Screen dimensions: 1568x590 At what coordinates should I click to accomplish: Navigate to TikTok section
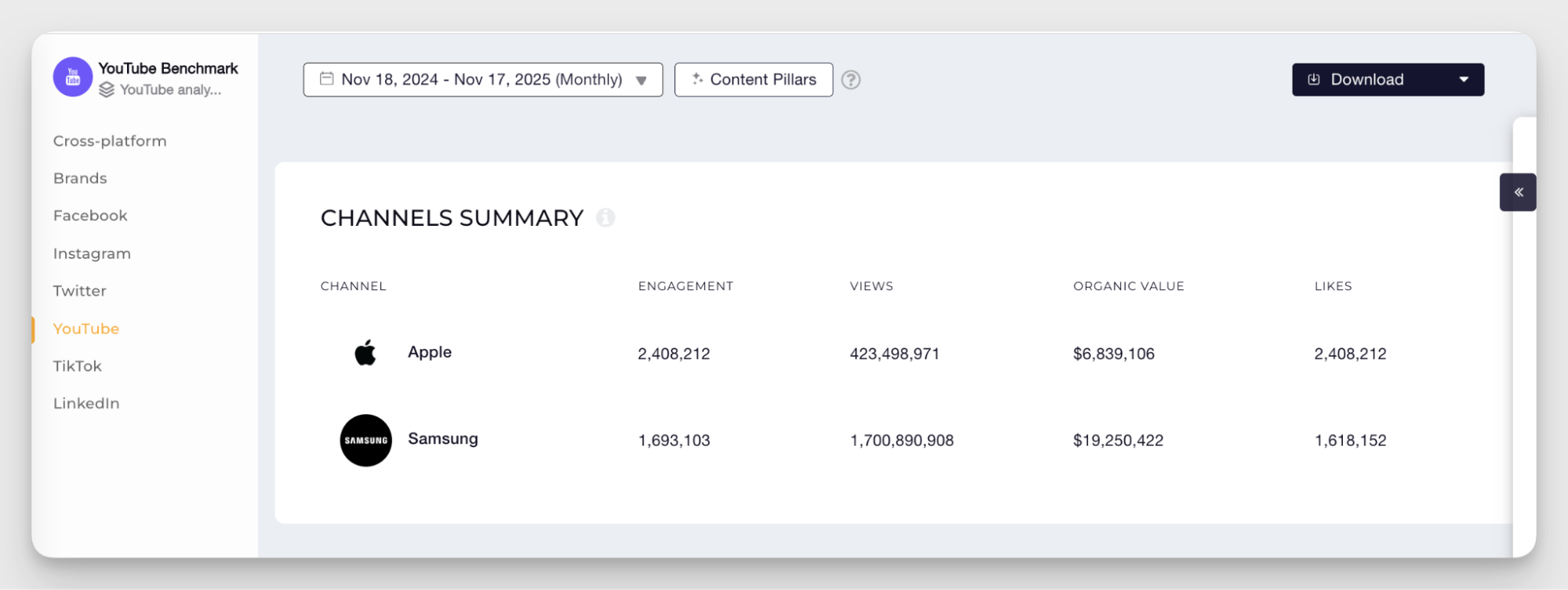click(78, 366)
